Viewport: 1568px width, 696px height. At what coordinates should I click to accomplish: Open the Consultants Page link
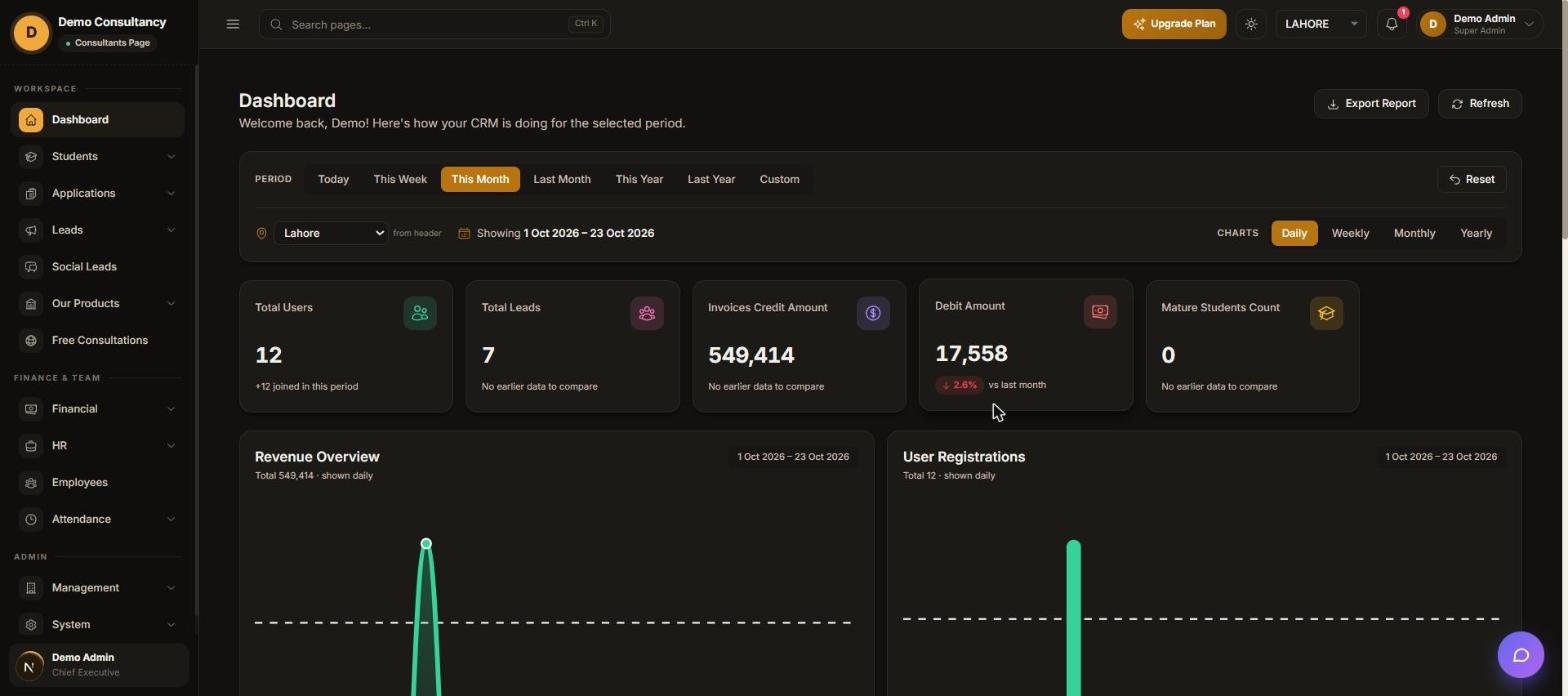coord(107,43)
